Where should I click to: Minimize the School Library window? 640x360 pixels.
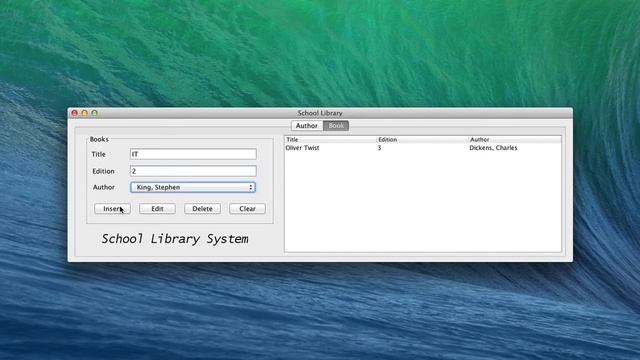point(84,113)
